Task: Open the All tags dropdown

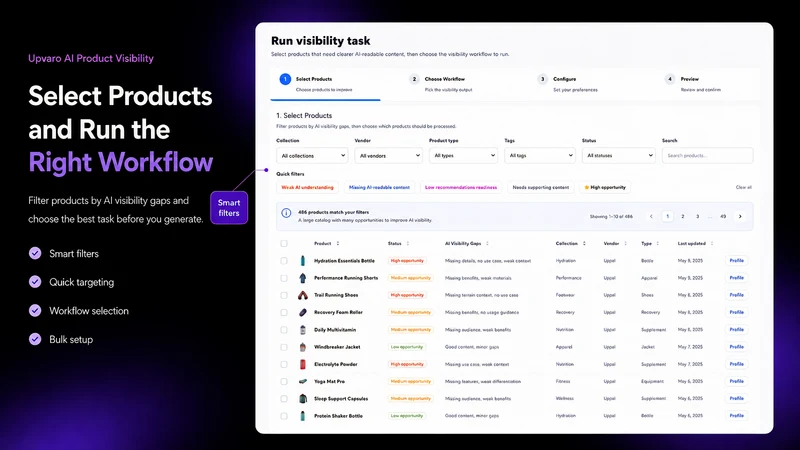Action: (x=539, y=156)
